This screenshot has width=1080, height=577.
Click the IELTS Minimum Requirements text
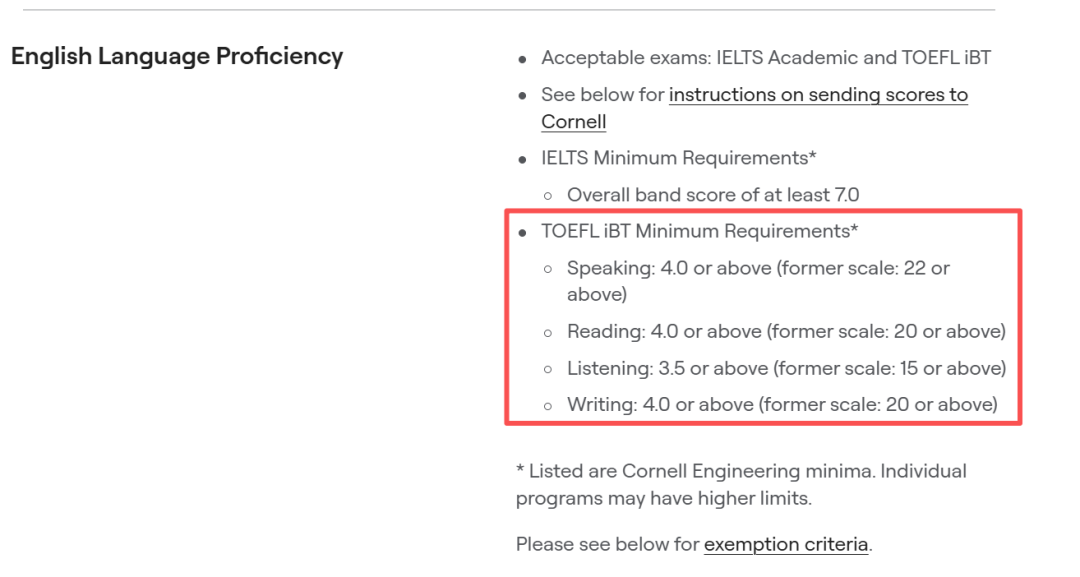[x=679, y=158]
